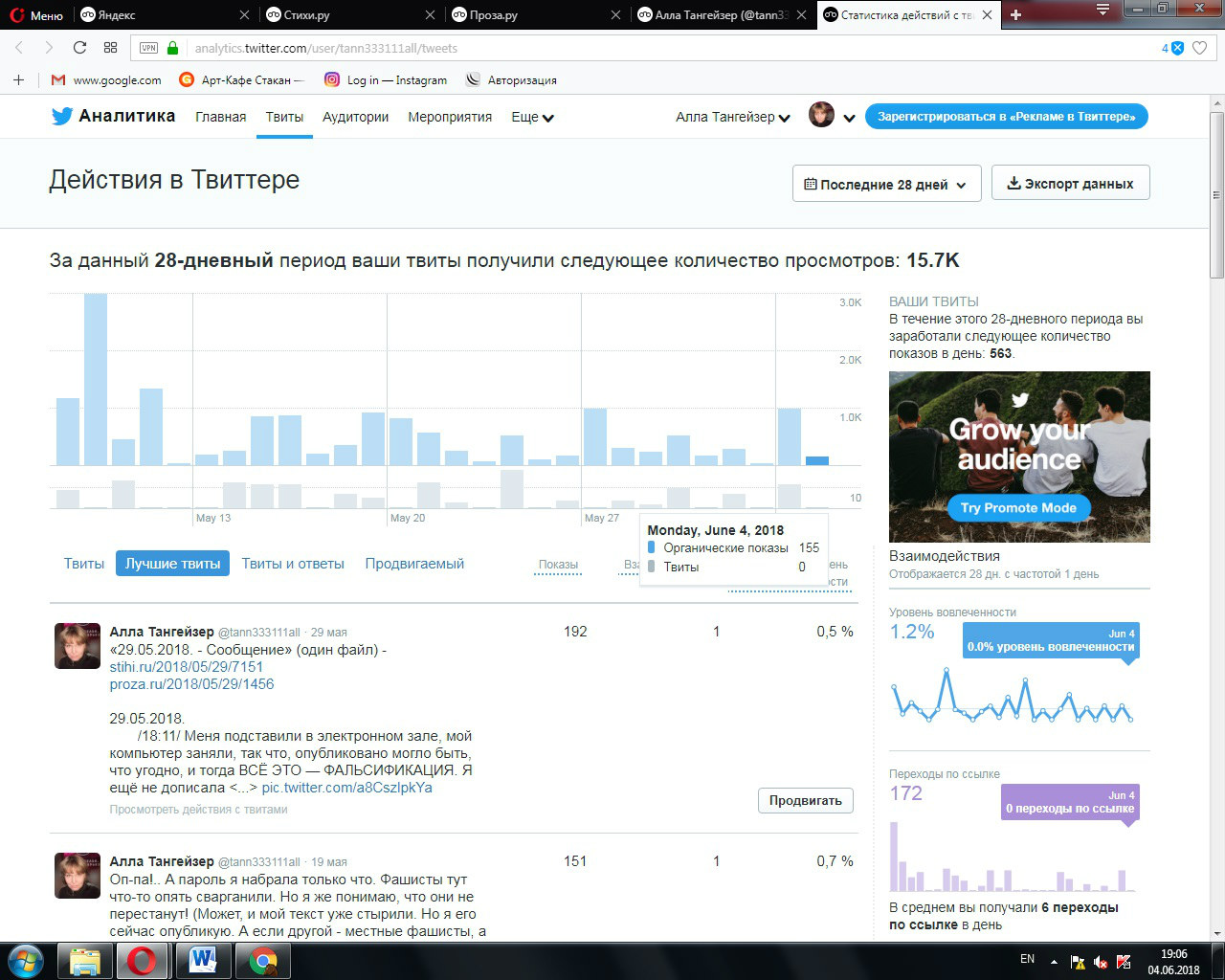Open Авторизация bookmark

(x=511, y=80)
